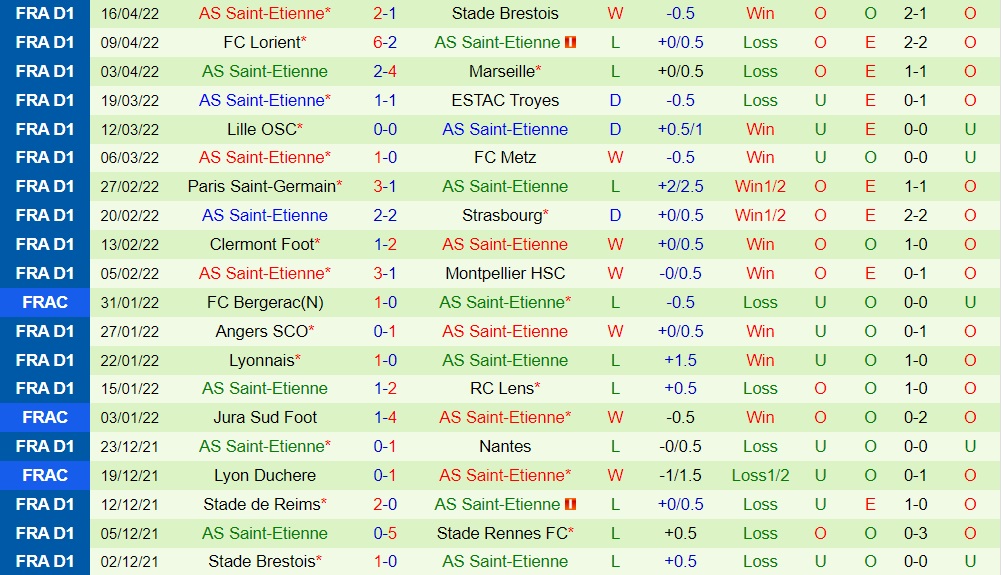Open the Lyon Duchere team page
The width and height of the screenshot is (1001, 575).
(265, 476)
